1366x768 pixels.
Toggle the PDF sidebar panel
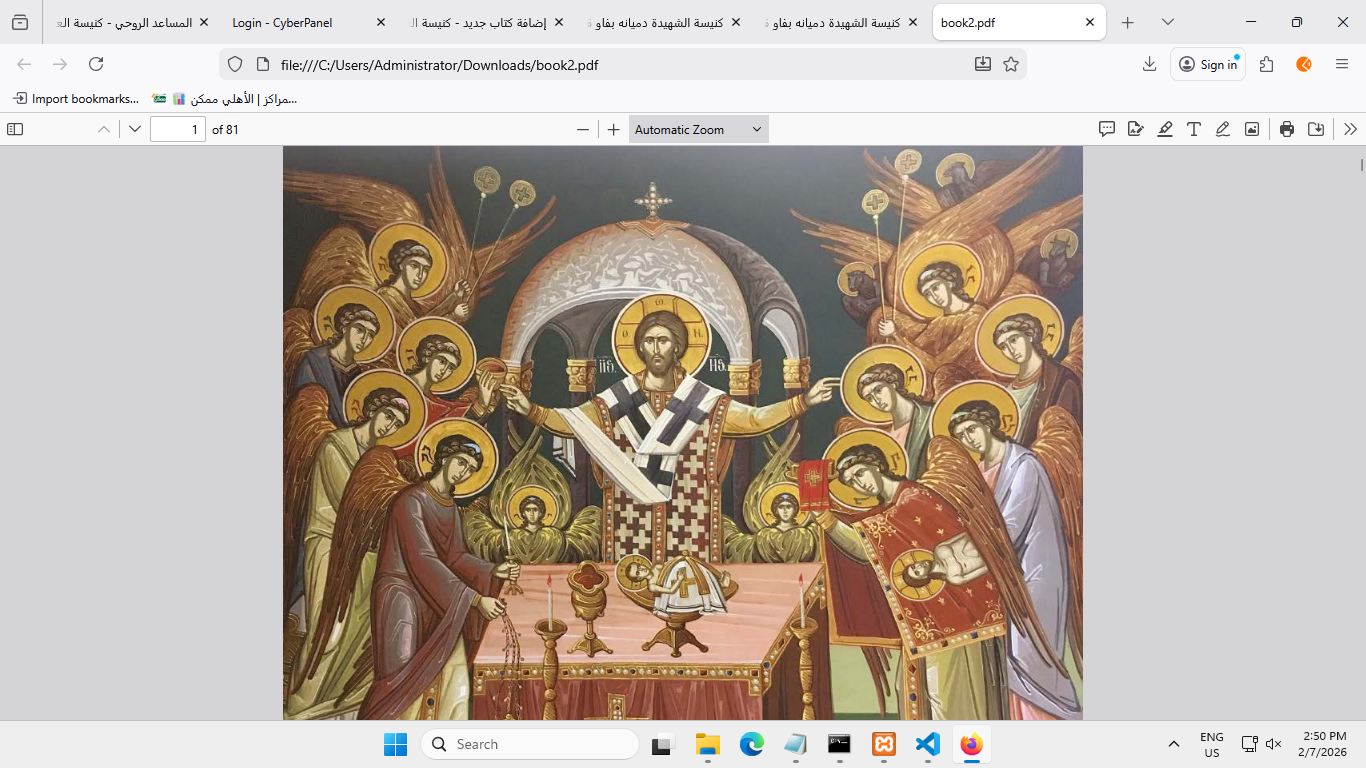click(x=15, y=129)
